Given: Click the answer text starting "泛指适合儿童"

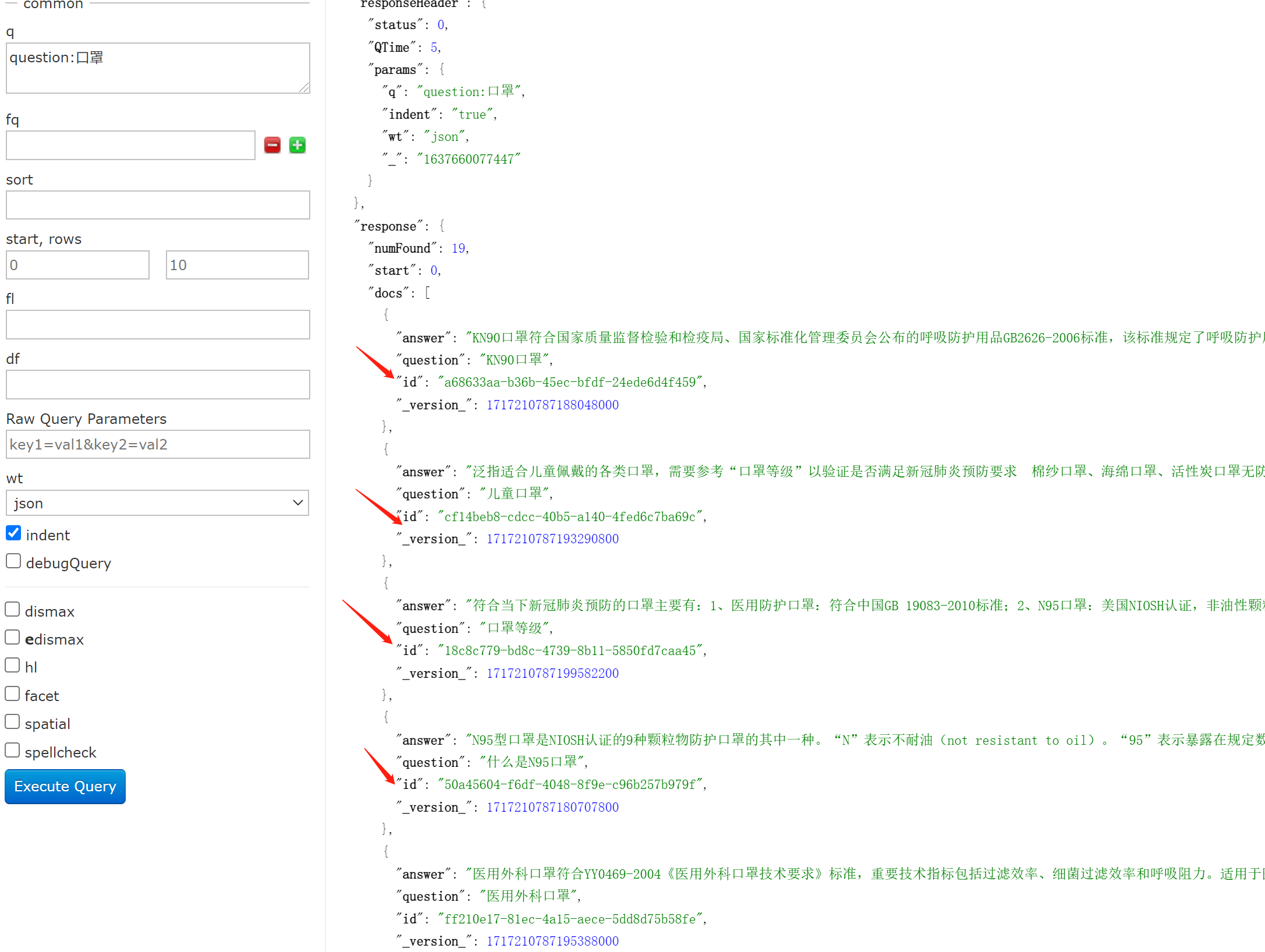Looking at the screenshot, I should 865,472.
